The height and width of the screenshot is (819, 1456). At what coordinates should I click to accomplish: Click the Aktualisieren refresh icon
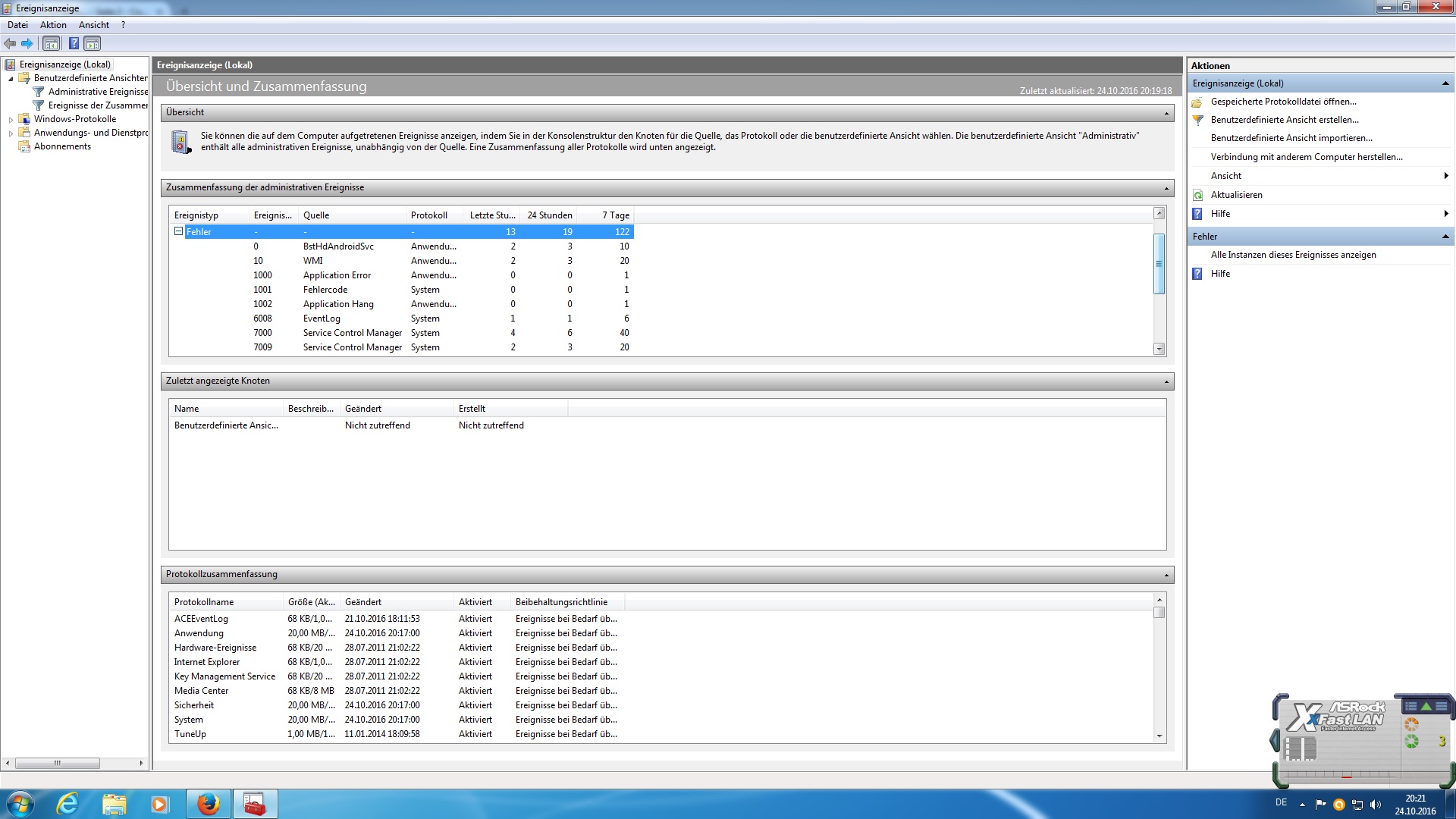1198,195
